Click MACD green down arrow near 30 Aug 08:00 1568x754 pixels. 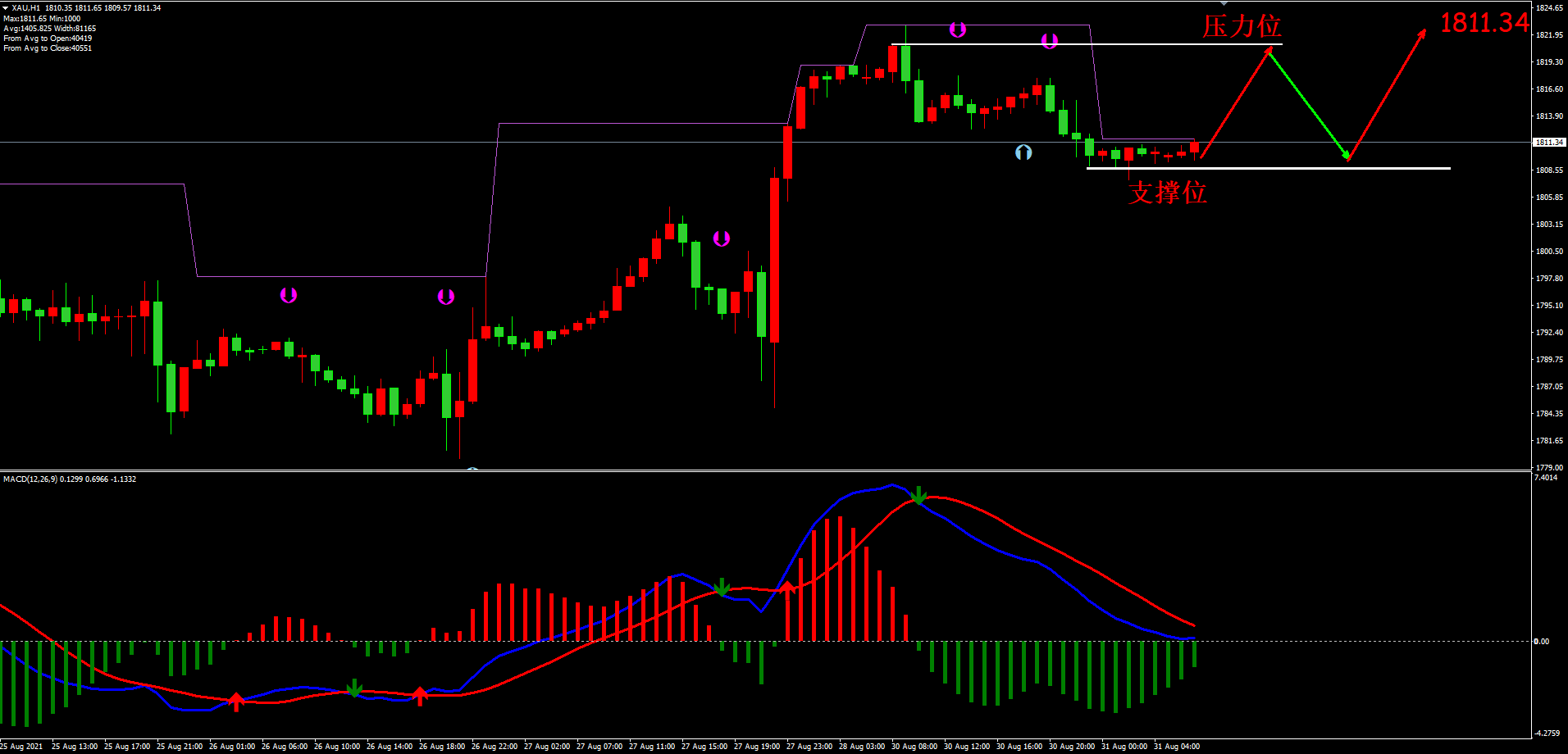pos(918,495)
